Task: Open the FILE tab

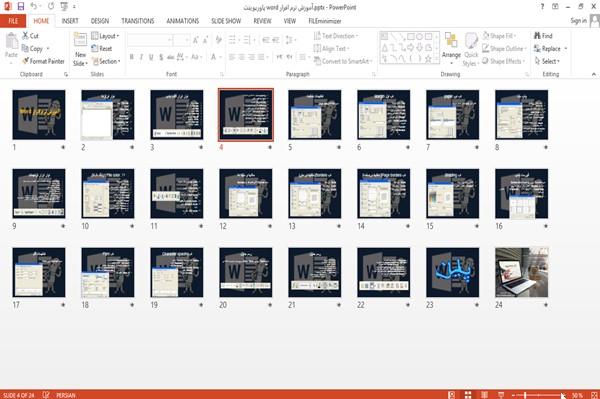Action: point(13,21)
